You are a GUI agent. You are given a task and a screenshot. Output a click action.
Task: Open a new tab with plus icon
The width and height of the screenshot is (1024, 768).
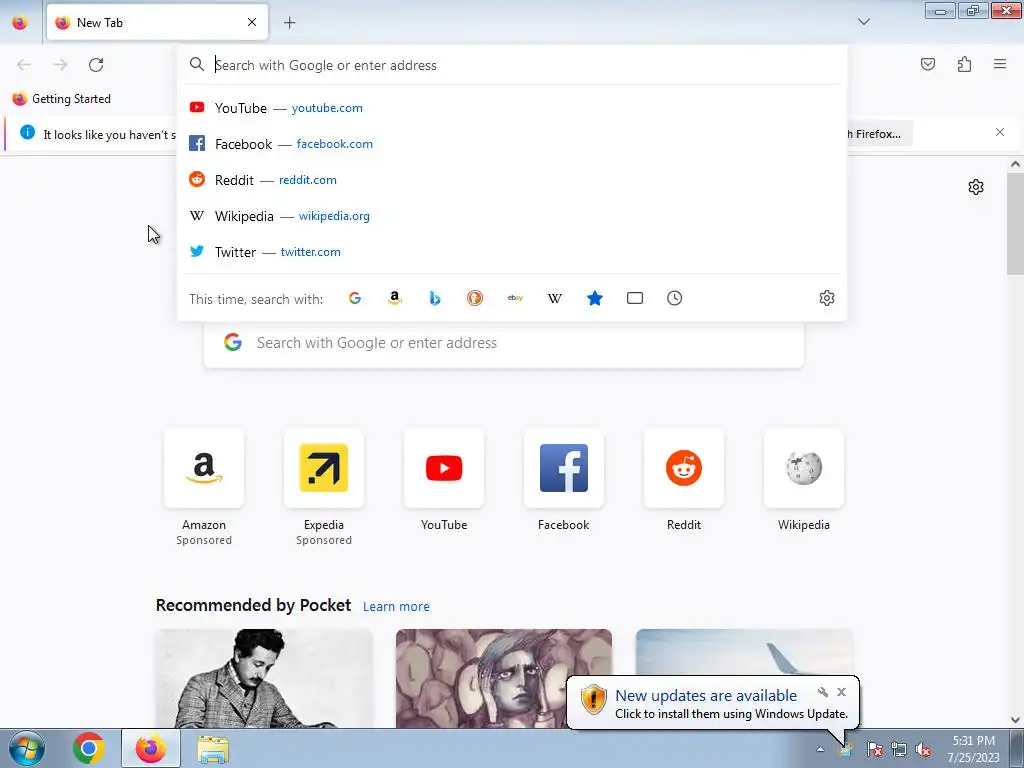pos(289,23)
